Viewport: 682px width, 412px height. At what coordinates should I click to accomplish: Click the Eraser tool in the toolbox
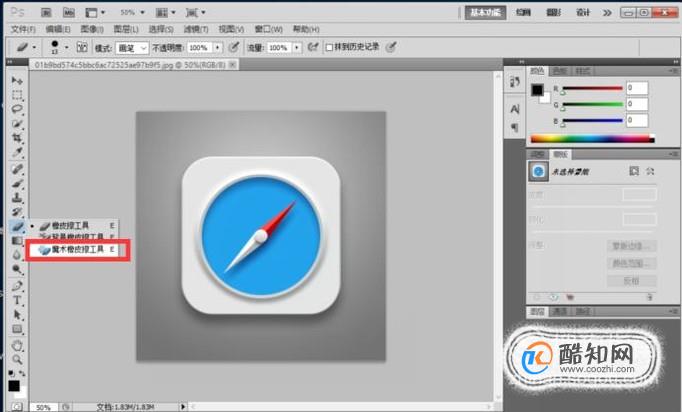point(17,226)
